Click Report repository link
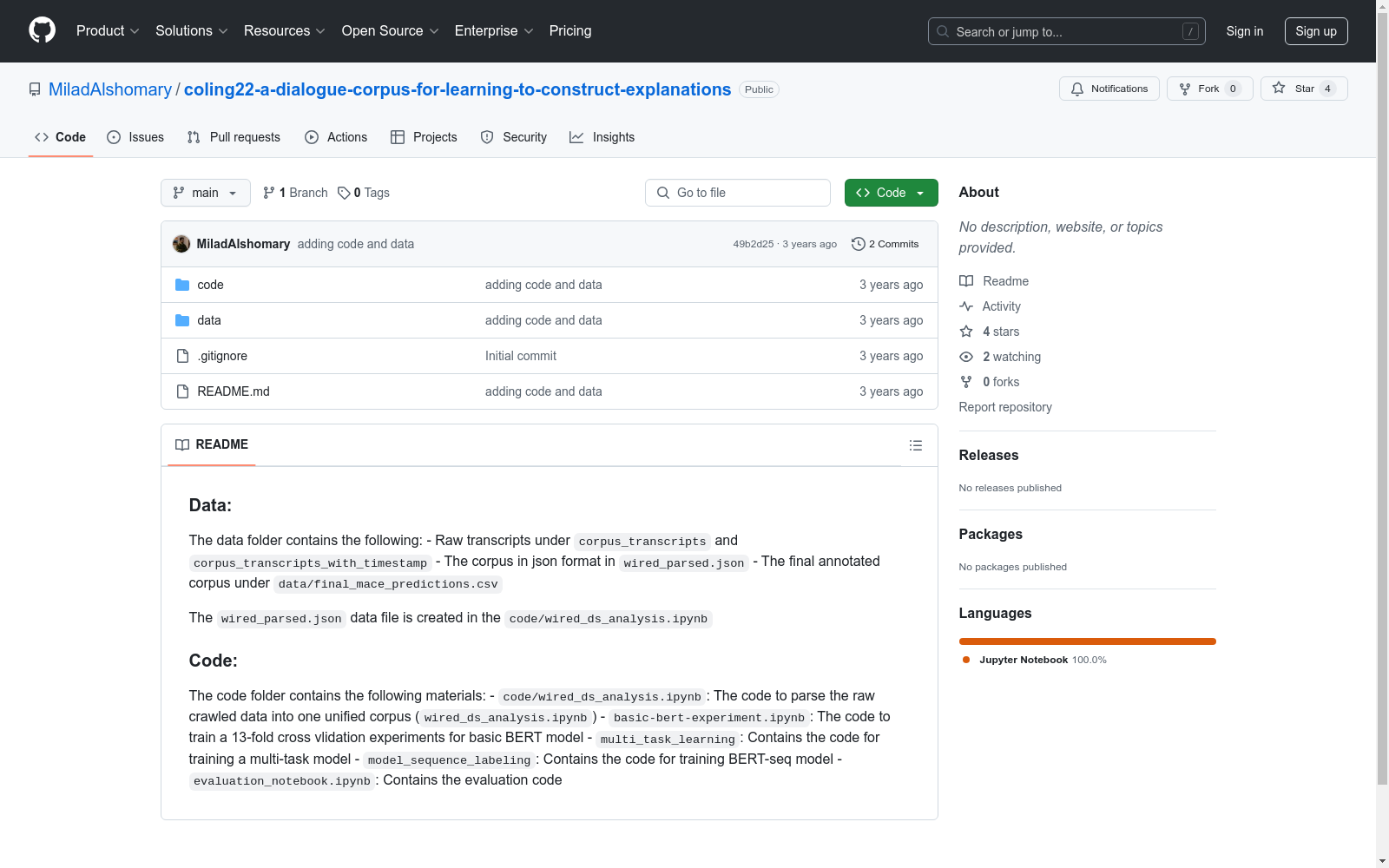1389x868 pixels. (x=1005, y=407)
